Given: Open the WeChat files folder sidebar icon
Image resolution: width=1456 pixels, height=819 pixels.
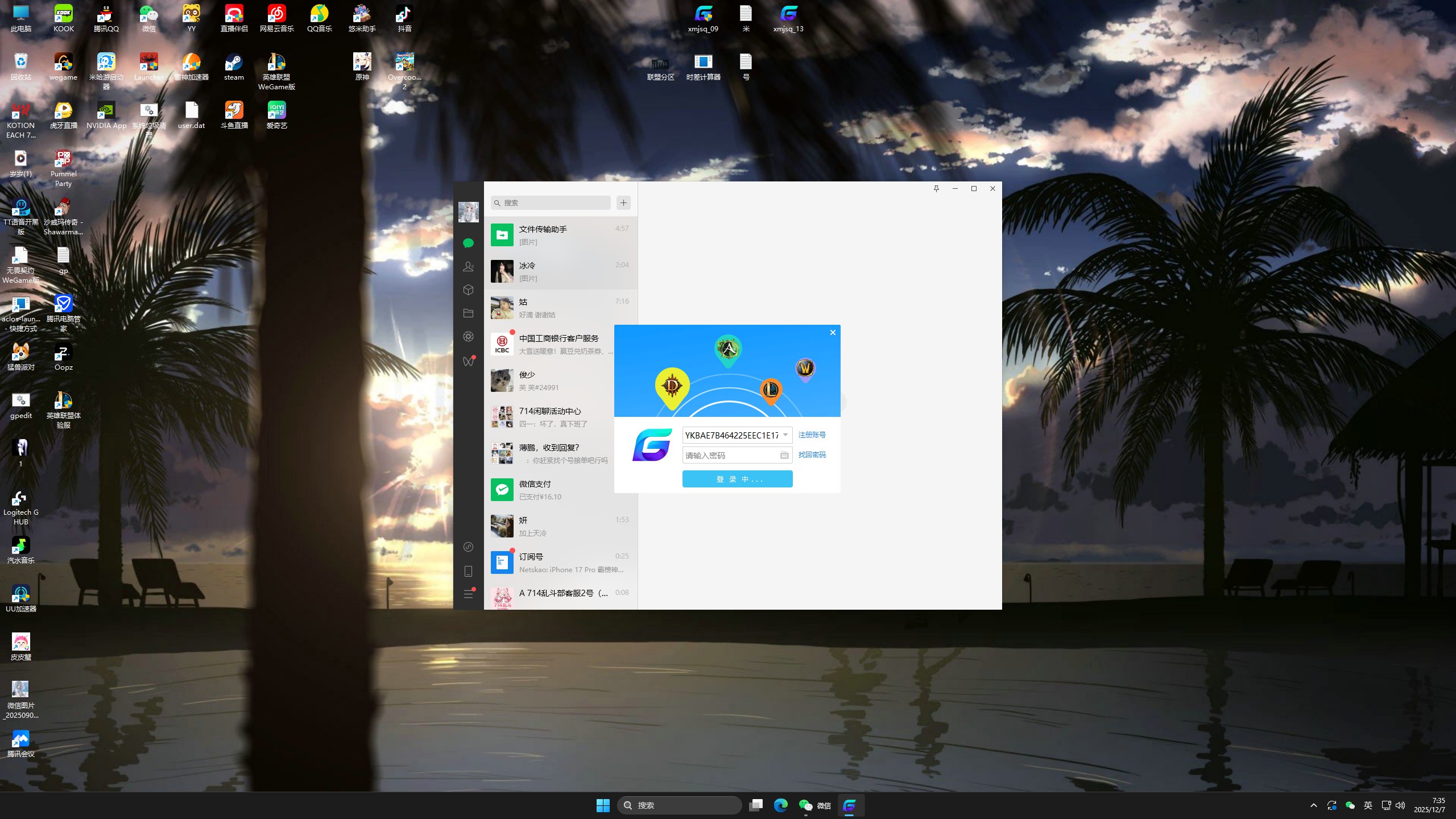Looking at the screenshot, I should click(468, 313).
